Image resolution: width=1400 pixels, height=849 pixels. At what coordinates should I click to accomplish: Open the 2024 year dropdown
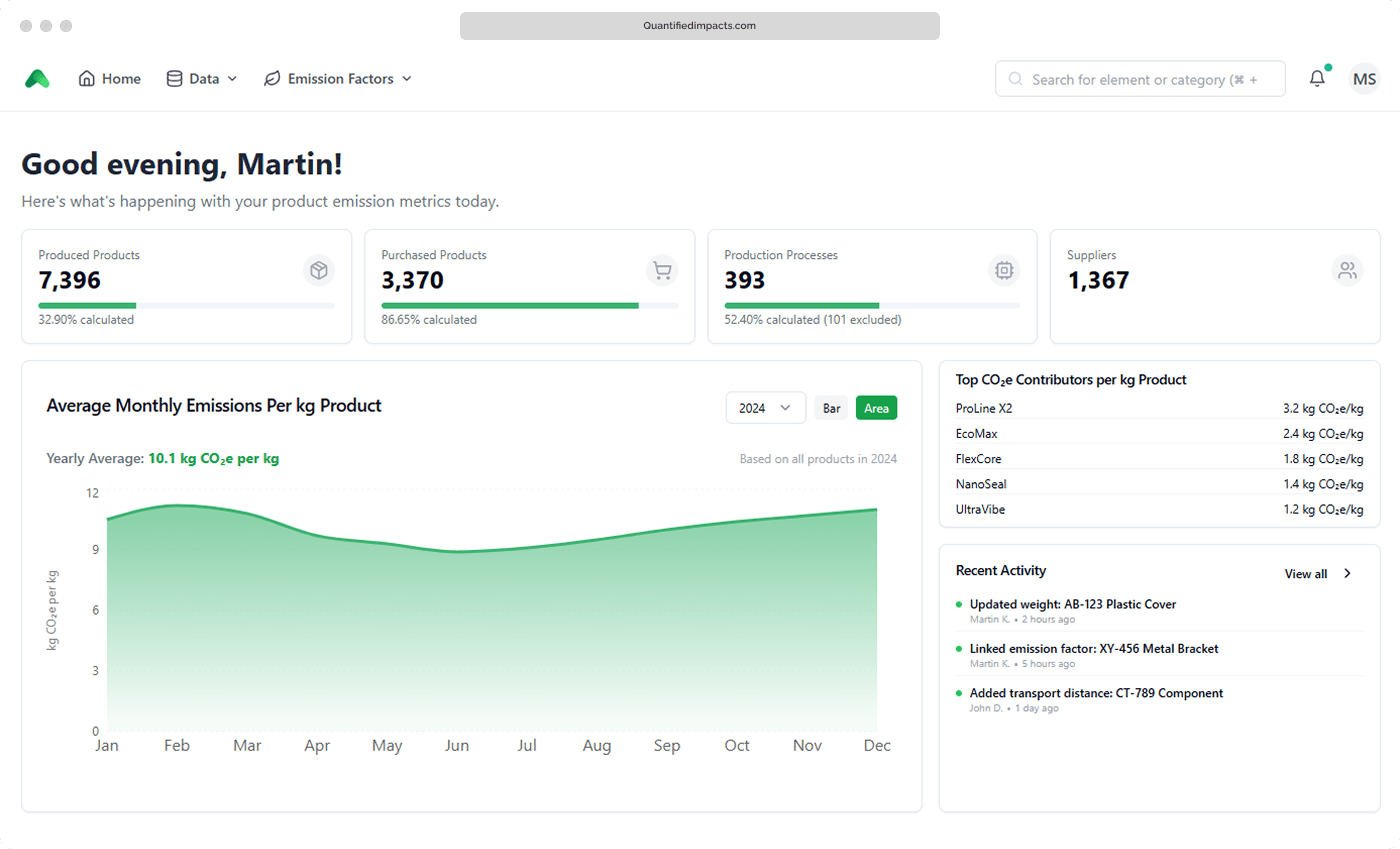click(766, 408)
